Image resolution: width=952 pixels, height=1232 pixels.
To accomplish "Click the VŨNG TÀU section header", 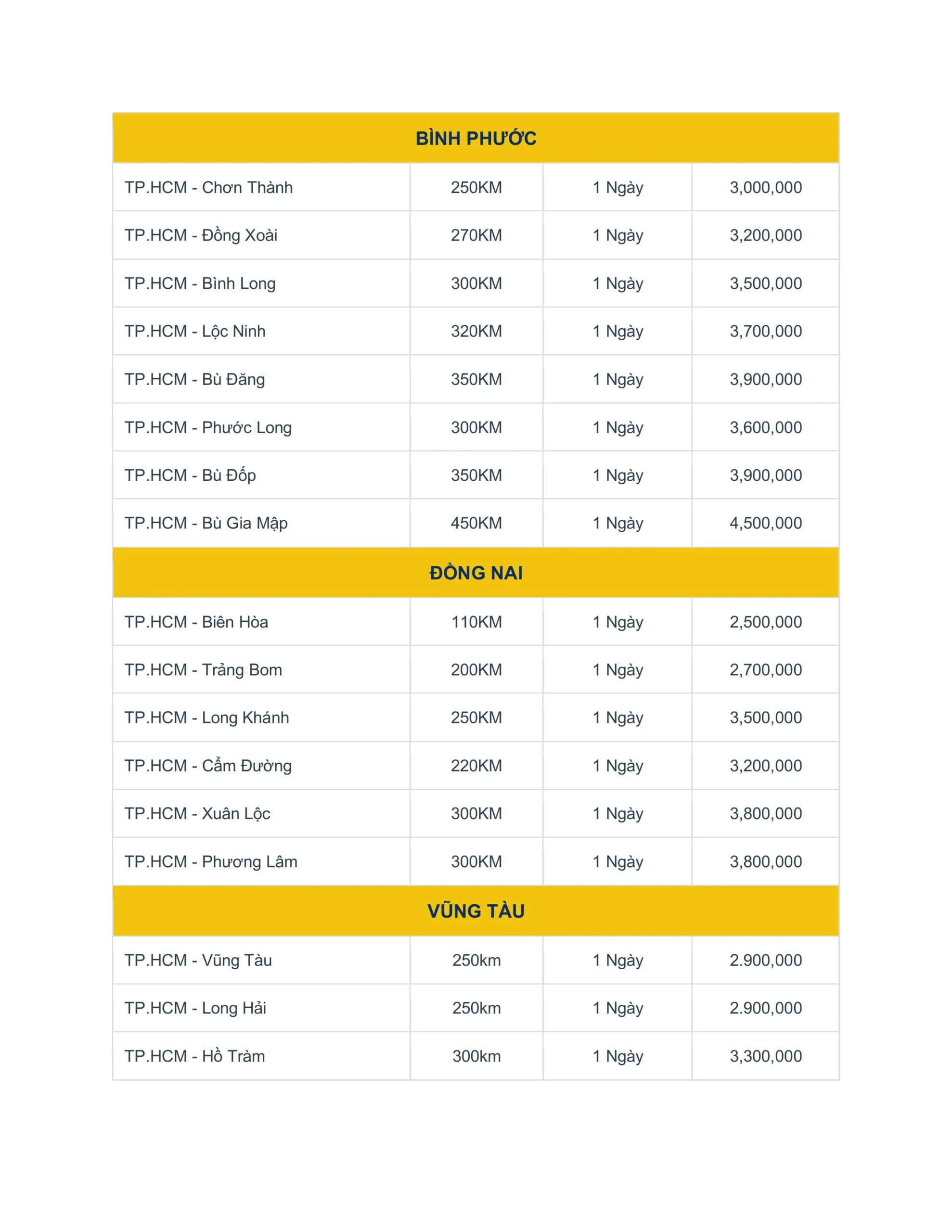I will coord(476,911).
